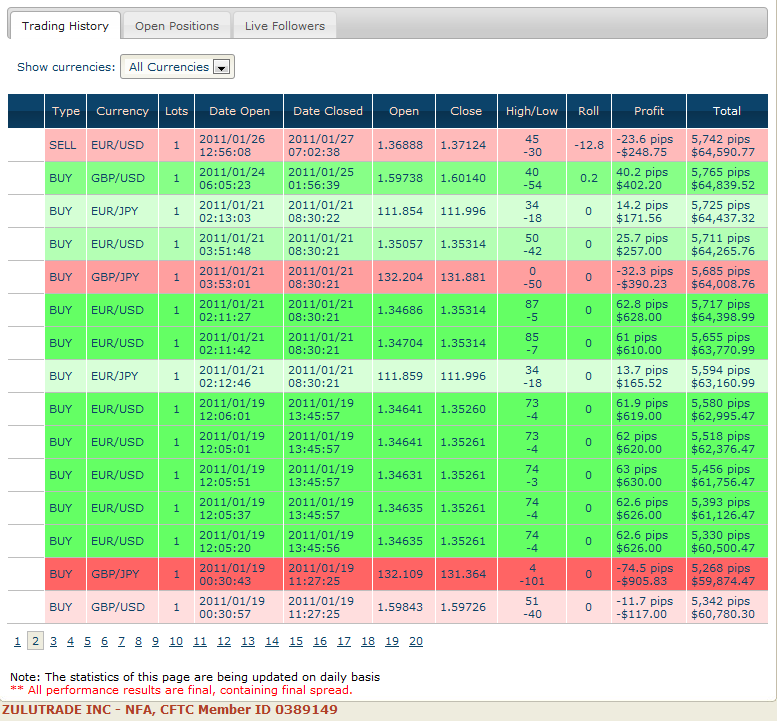Go to page 17

(344, 641)
